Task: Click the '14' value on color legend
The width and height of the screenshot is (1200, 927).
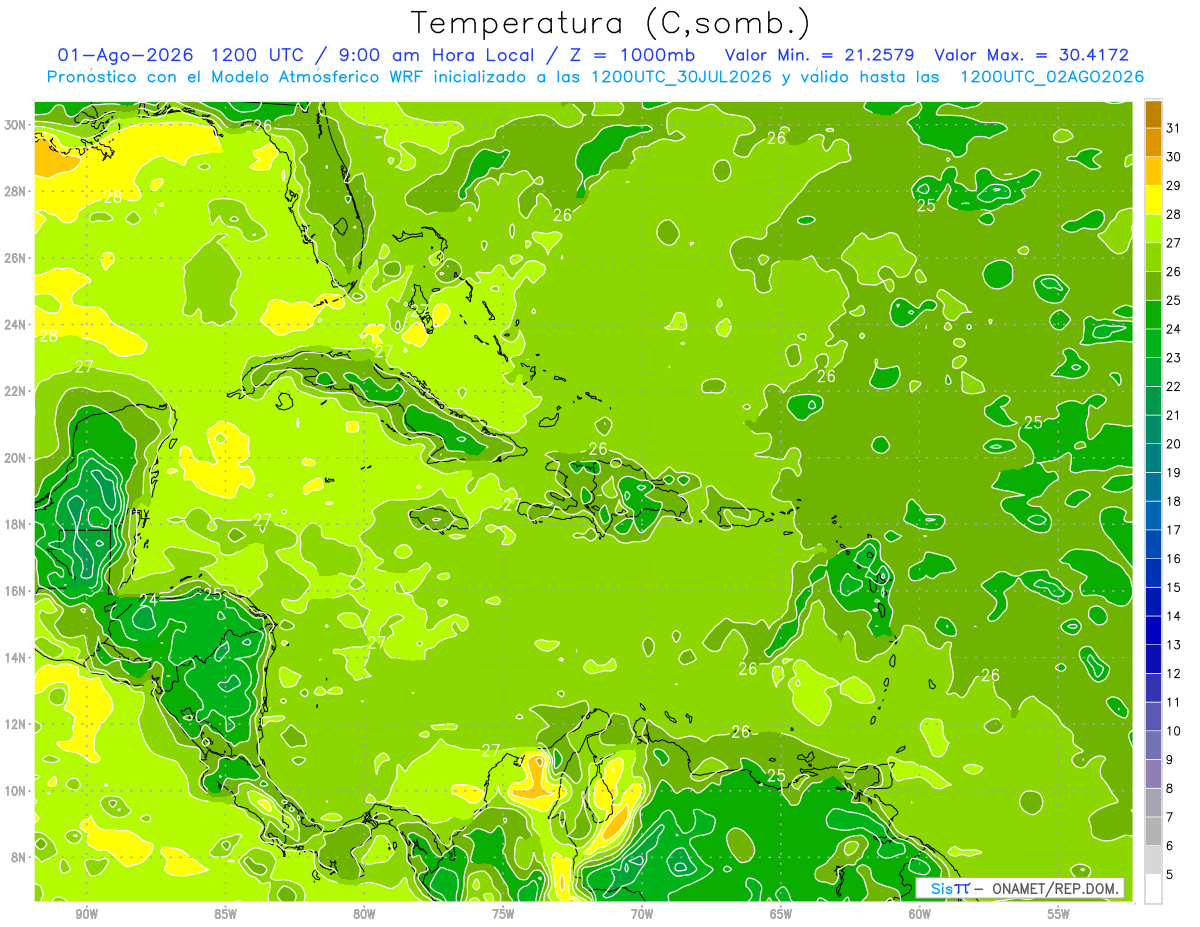Action: pos(1174,616)
